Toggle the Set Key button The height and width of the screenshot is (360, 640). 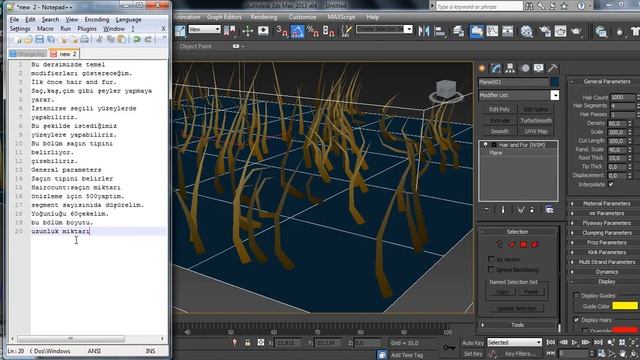[x=473, y=353]
